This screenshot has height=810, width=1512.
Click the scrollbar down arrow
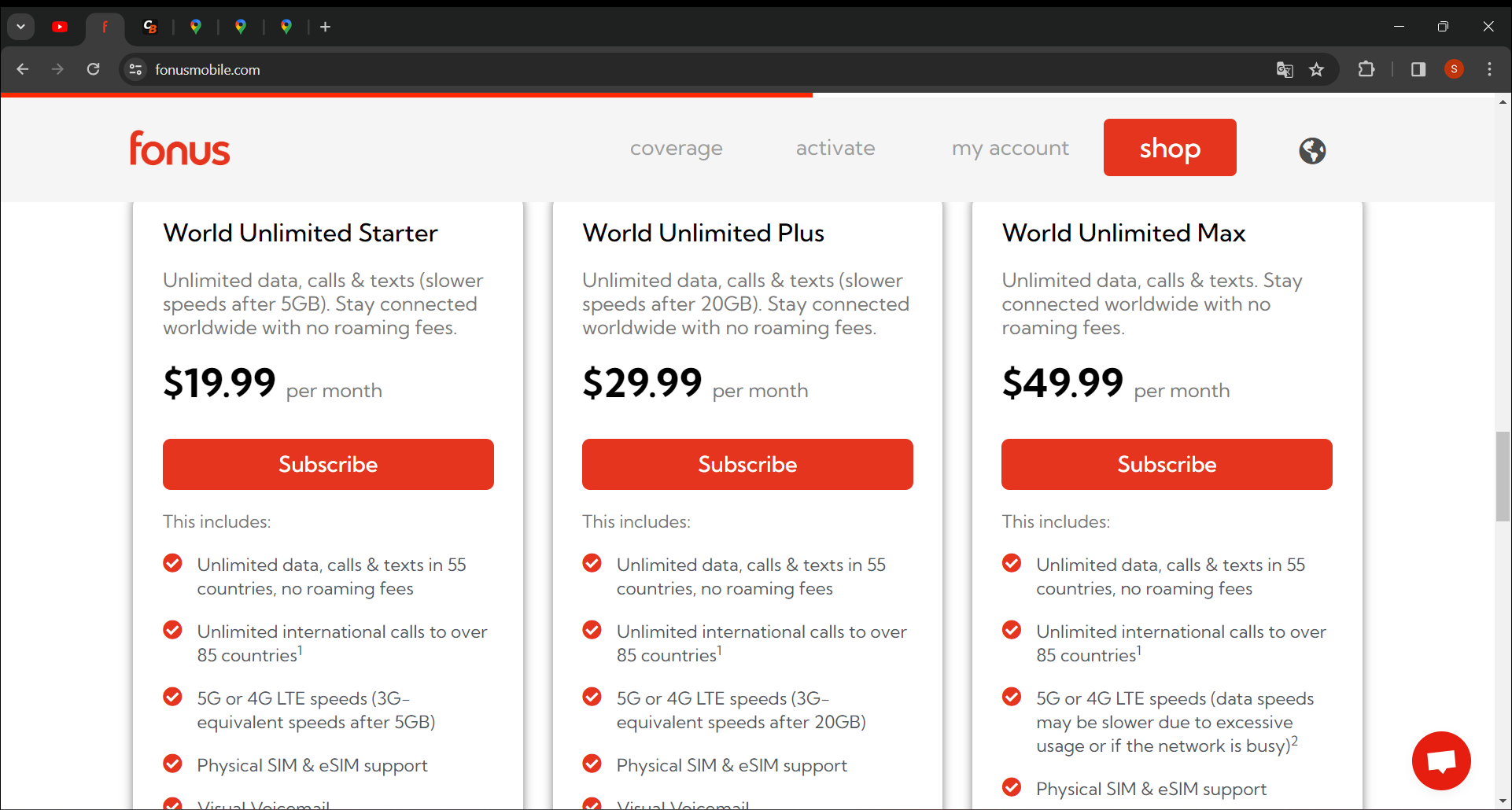1503,801
